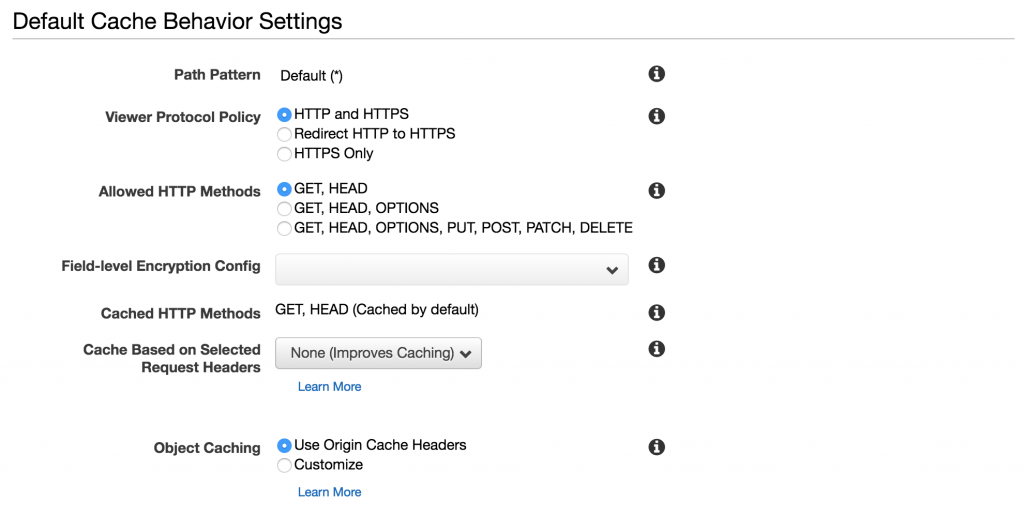1024x516 pixels.
Task: Select GET, HEAD allowed methods
Action: point(285,189)
